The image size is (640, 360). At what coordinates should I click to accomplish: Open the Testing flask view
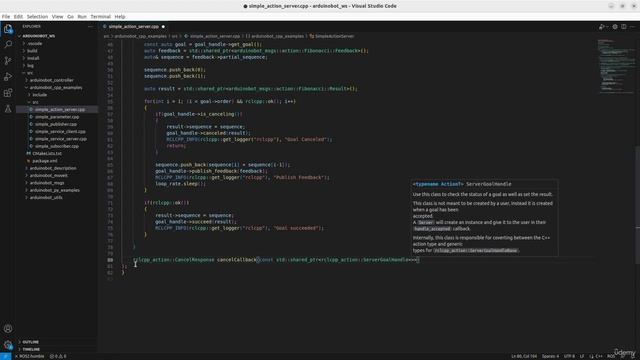(8, 109)
